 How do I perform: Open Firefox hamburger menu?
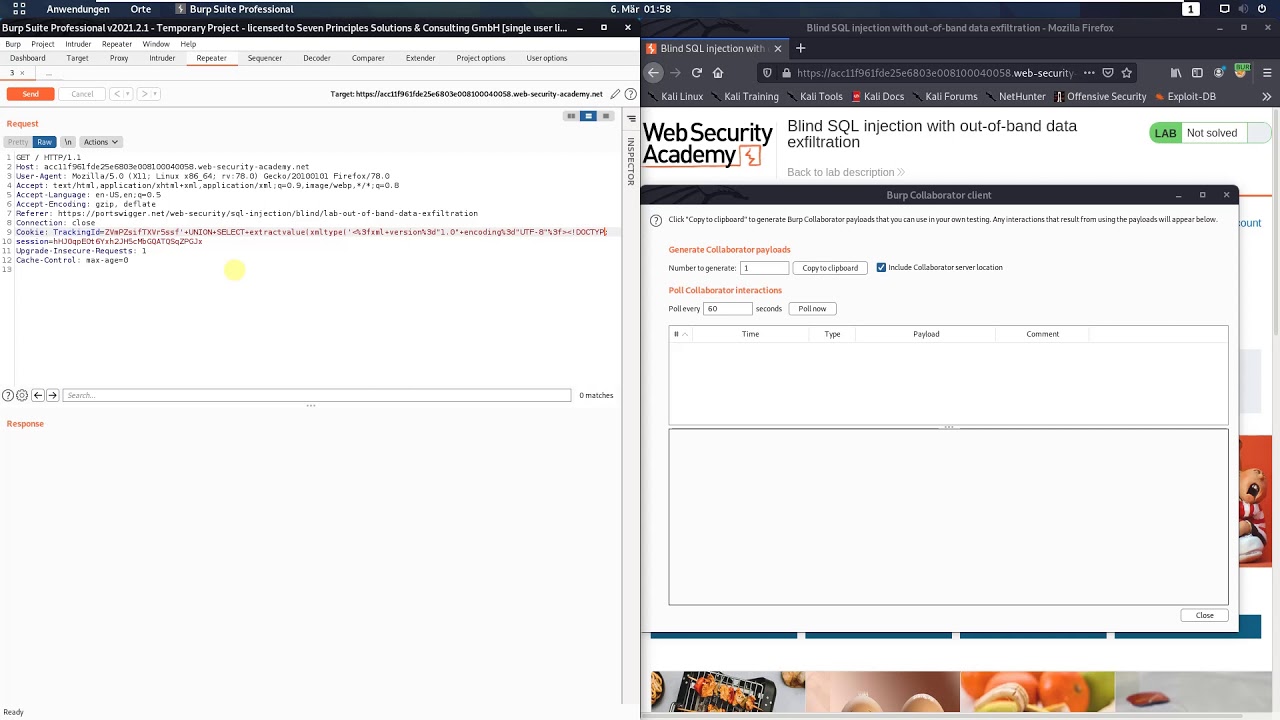(x=1267, y=73)
